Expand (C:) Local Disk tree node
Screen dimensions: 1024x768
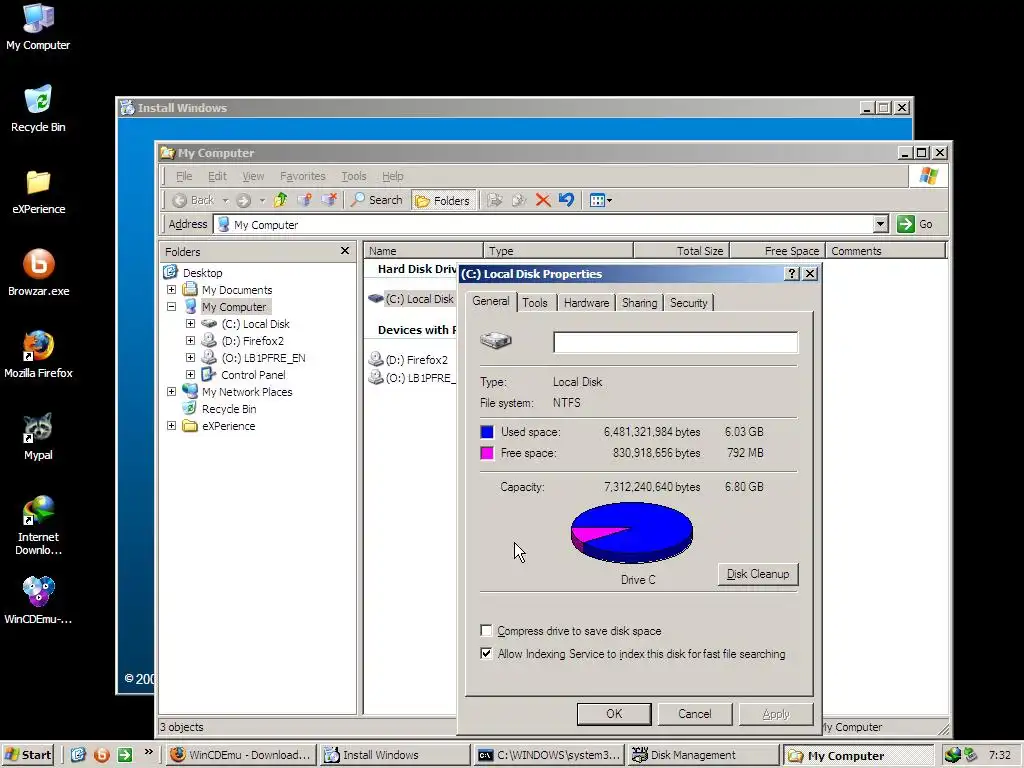click(x=190, y=323)
